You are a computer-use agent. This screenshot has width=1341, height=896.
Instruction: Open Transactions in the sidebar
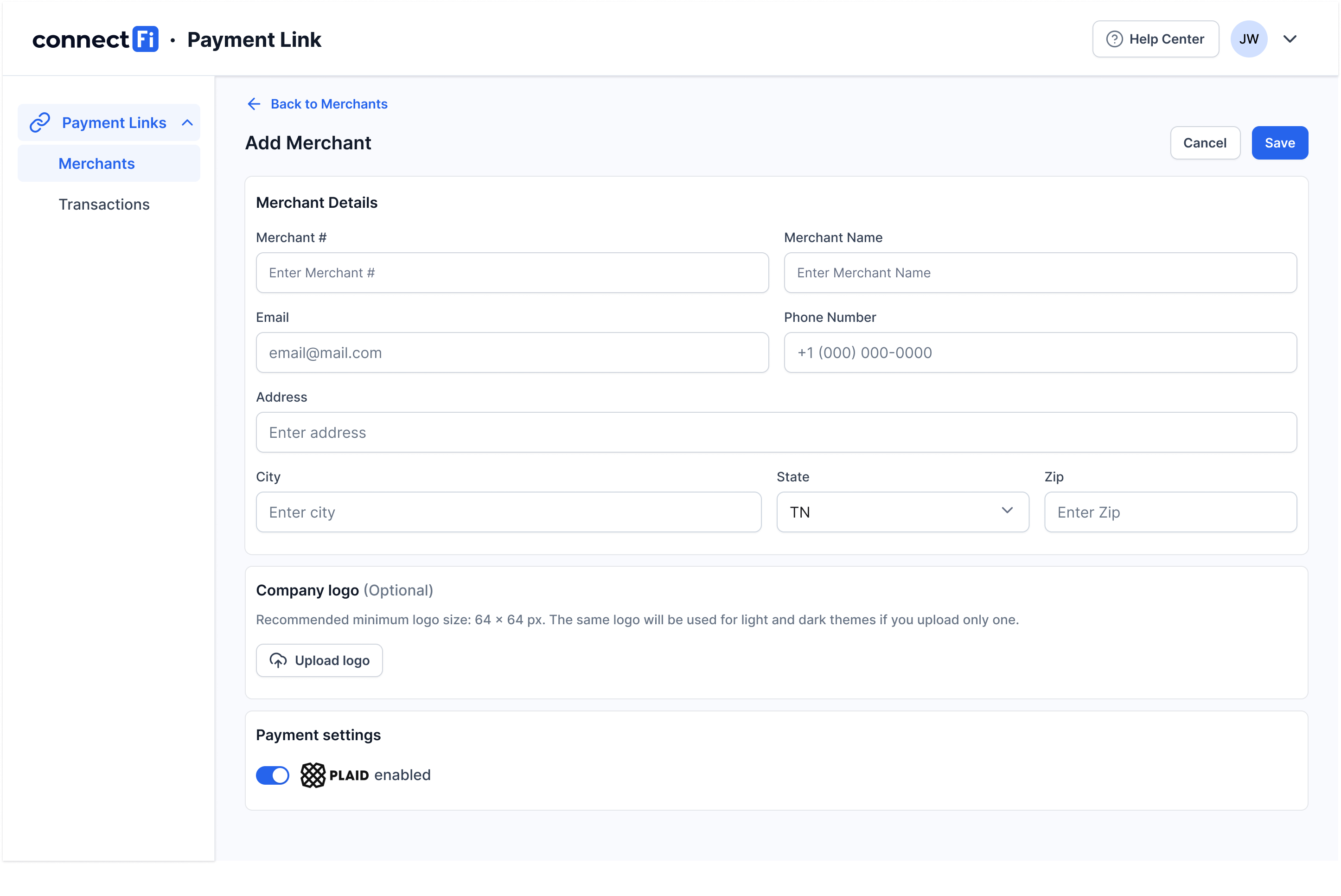[104, 205]
